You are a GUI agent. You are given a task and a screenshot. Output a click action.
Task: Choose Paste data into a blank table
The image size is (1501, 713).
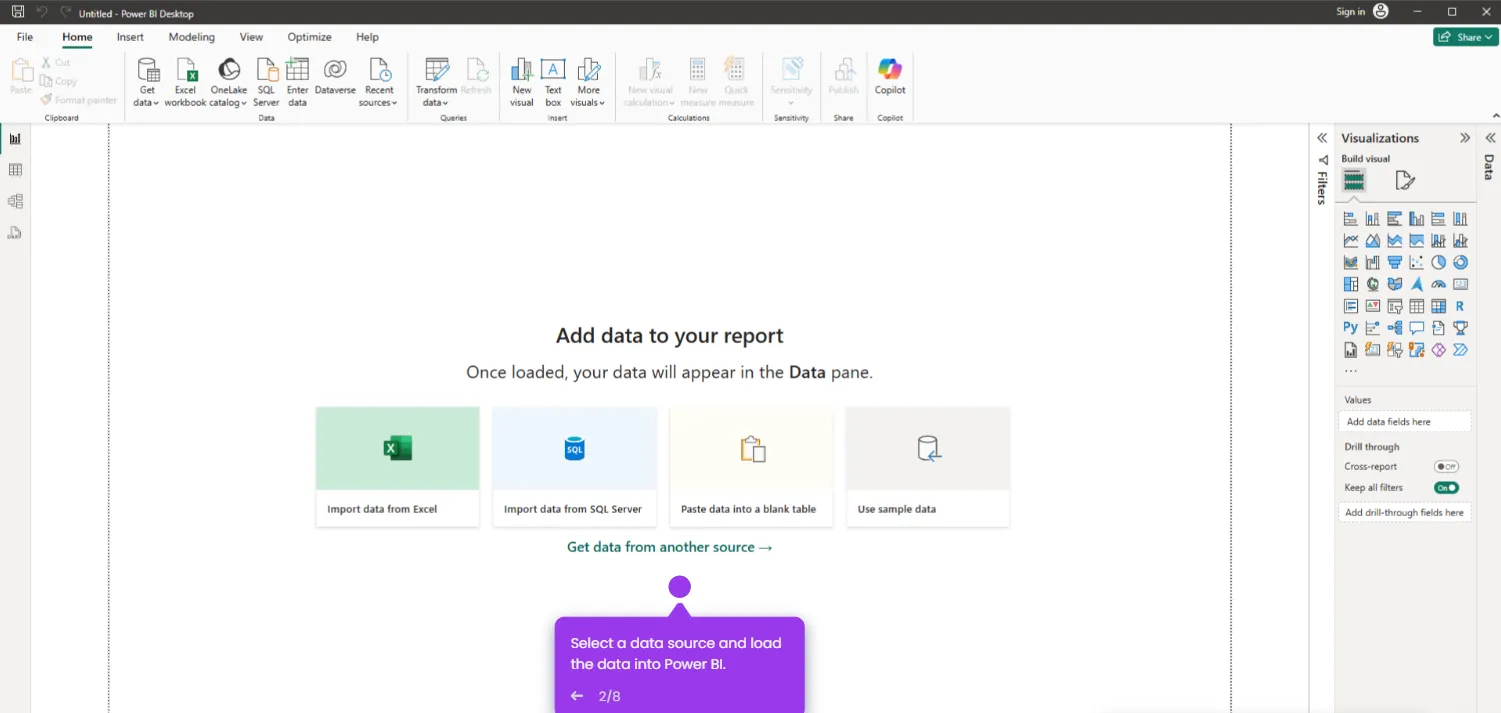pyautogui.click(x=751, y=467)
